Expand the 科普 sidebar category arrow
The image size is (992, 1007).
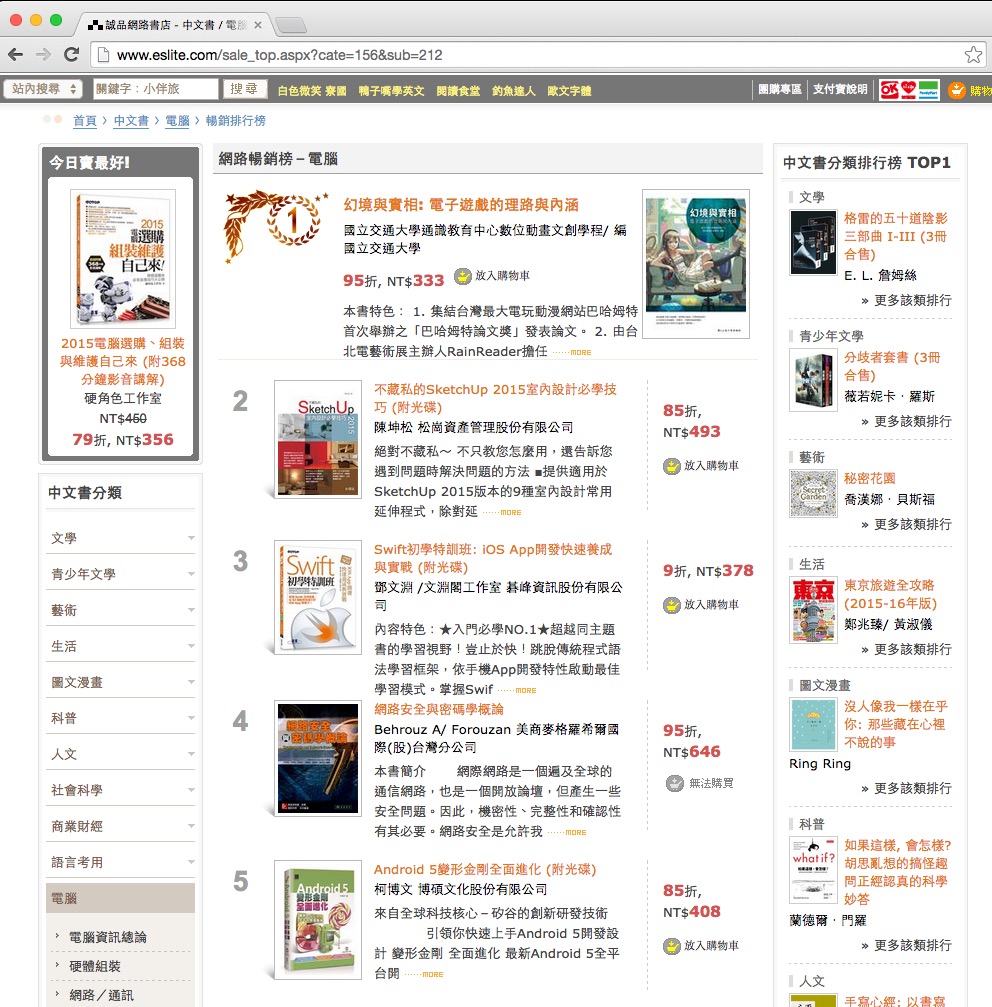click(191, 717)
